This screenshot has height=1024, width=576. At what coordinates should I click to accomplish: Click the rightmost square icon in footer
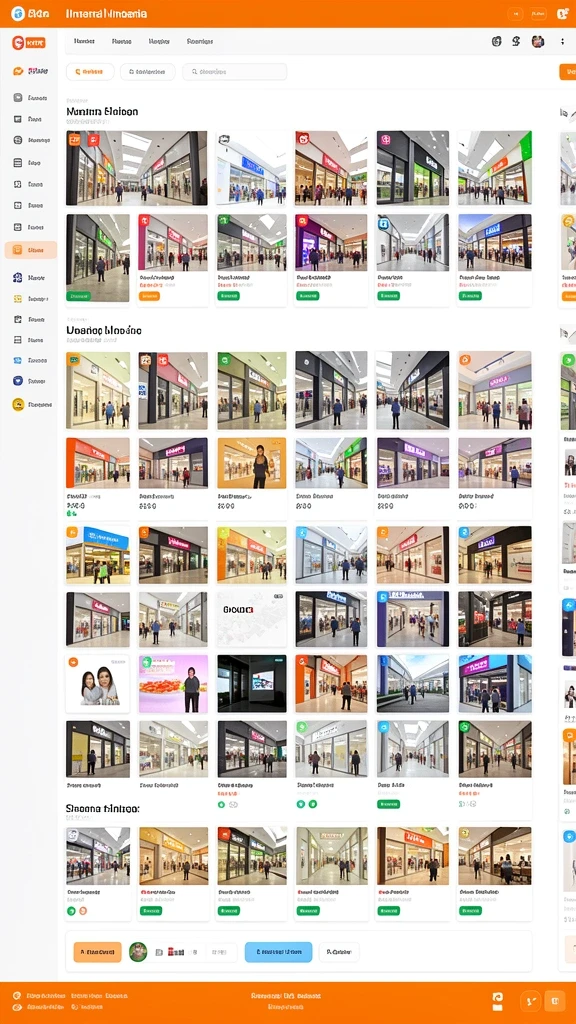[554, 1000]
